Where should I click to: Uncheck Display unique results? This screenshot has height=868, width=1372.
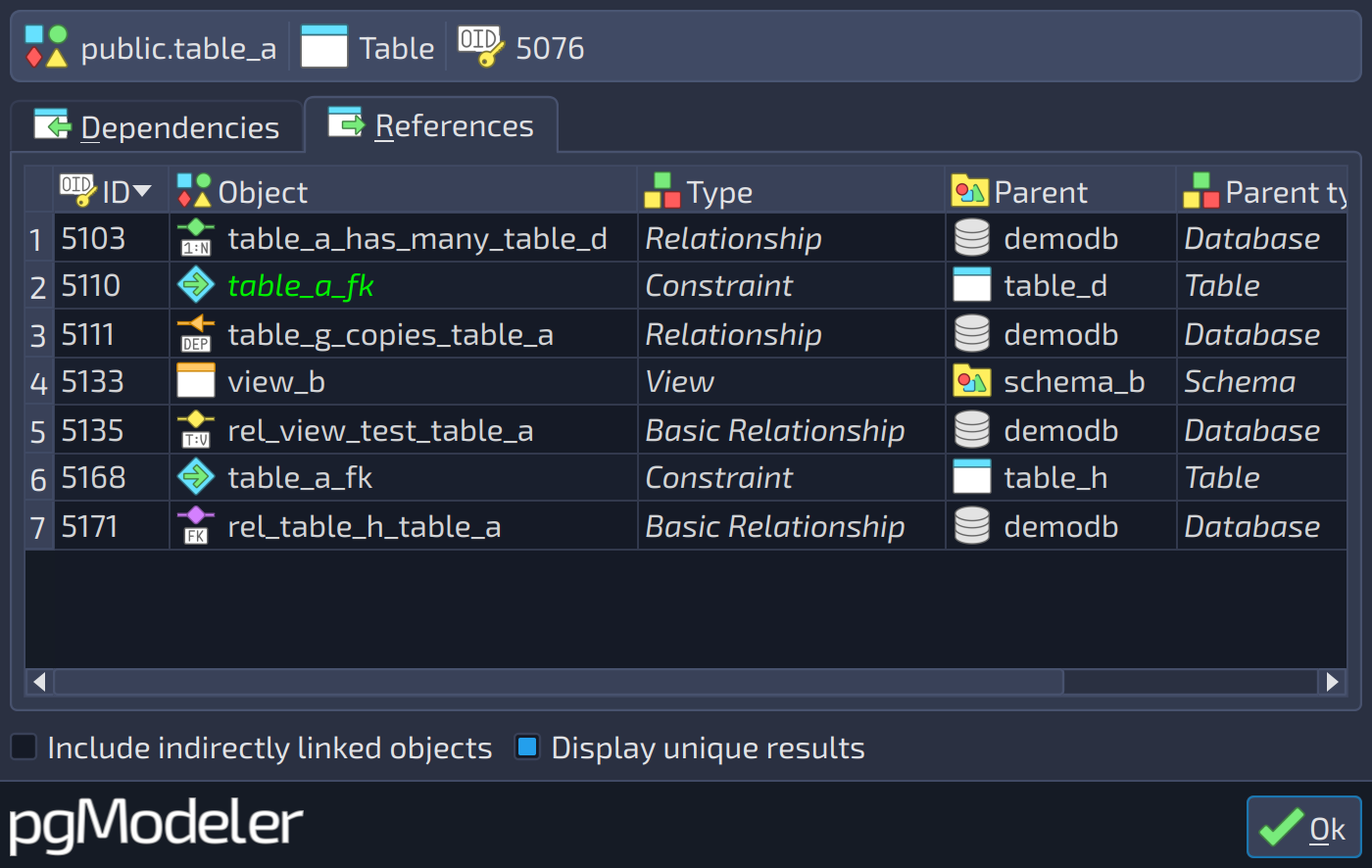527,747
